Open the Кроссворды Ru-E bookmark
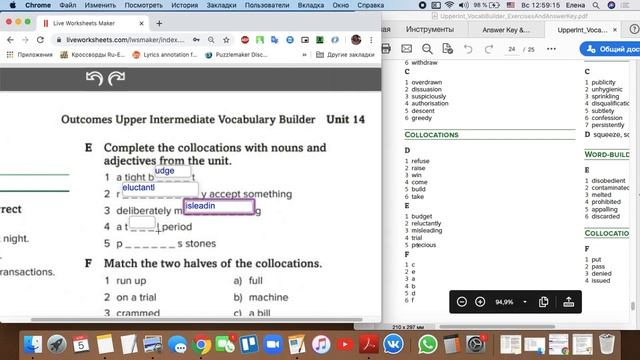This screenshot has height=360, width=640. (x=93, y=55)
